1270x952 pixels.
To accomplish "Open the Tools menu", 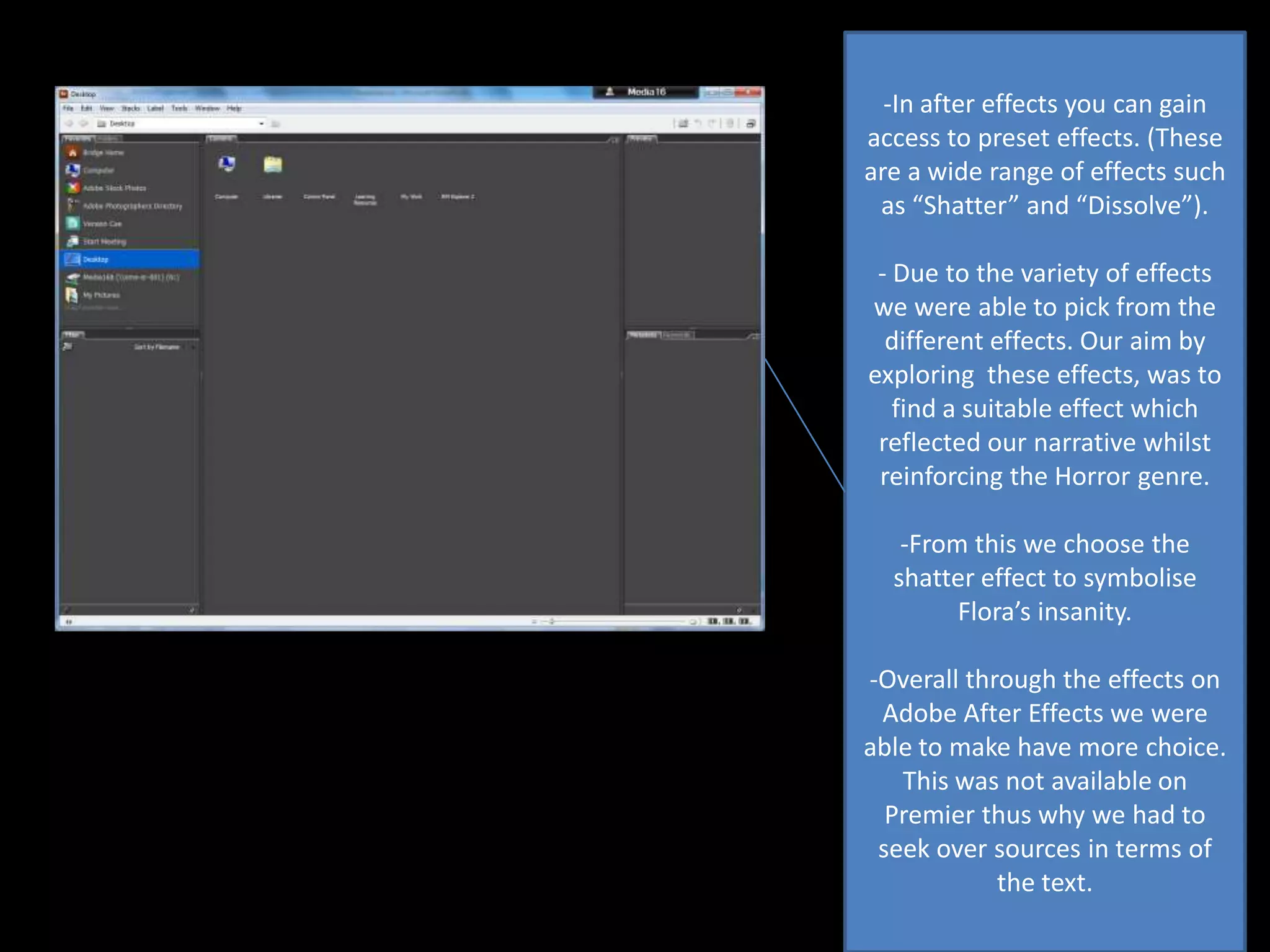I will pos(179,108).
